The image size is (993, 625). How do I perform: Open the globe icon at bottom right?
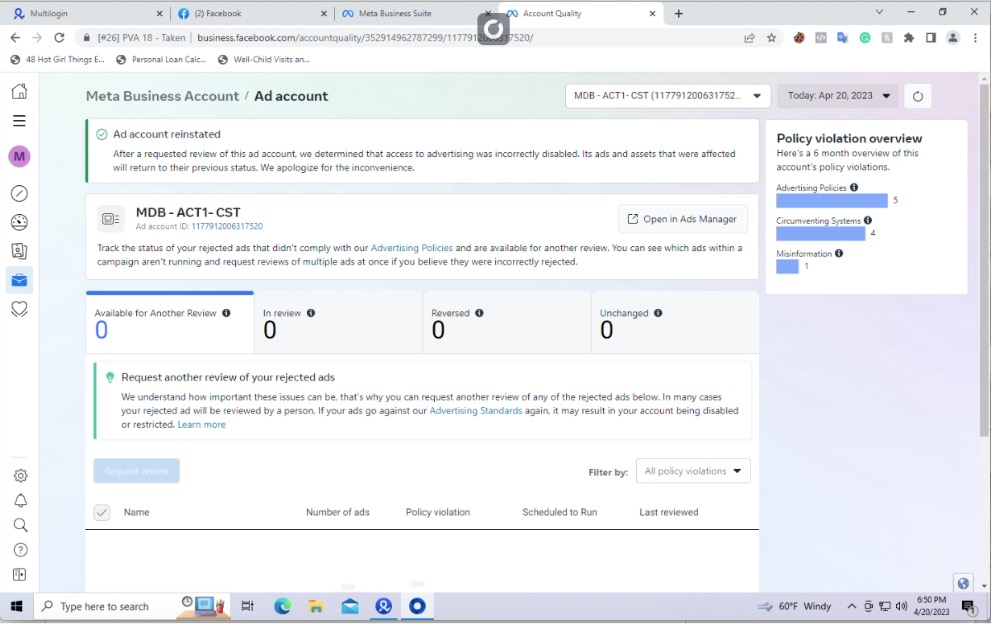click(963, 583)
